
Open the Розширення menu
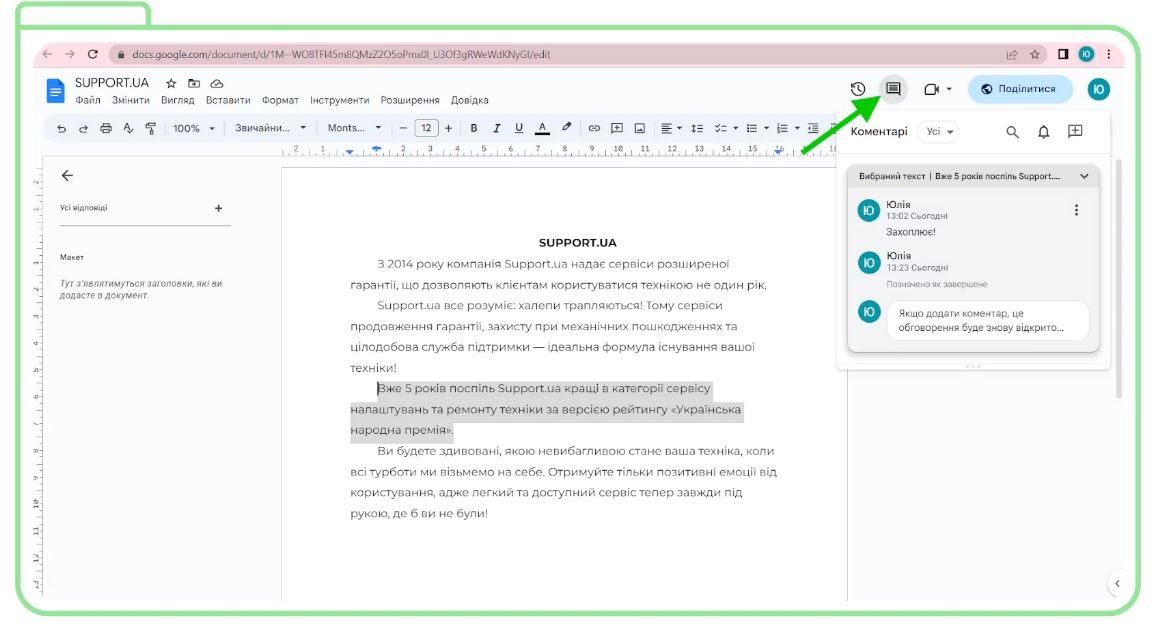(410, 100)
